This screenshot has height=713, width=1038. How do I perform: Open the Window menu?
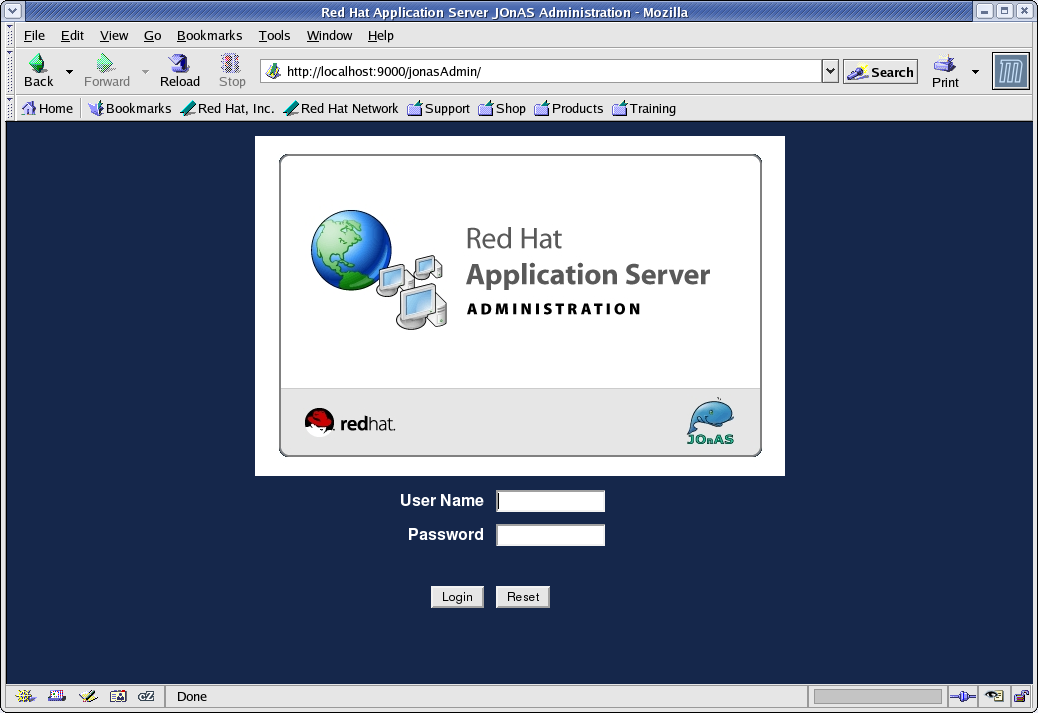(329, 36)
